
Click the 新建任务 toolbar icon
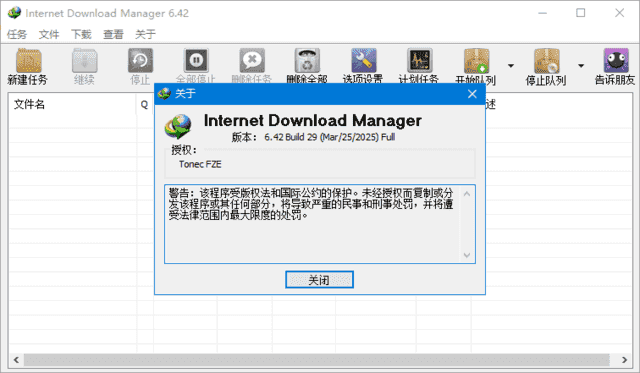pos(28,61)
